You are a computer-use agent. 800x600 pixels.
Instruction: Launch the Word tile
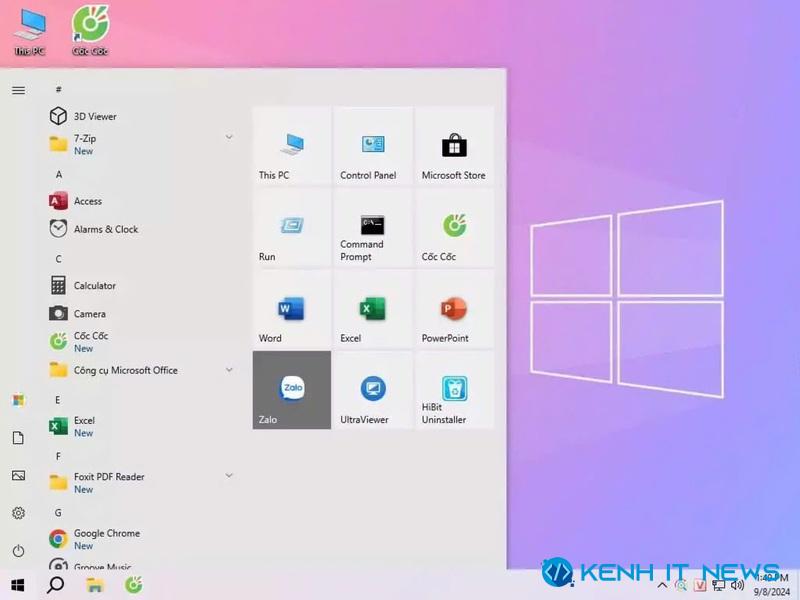click(292, 309)
